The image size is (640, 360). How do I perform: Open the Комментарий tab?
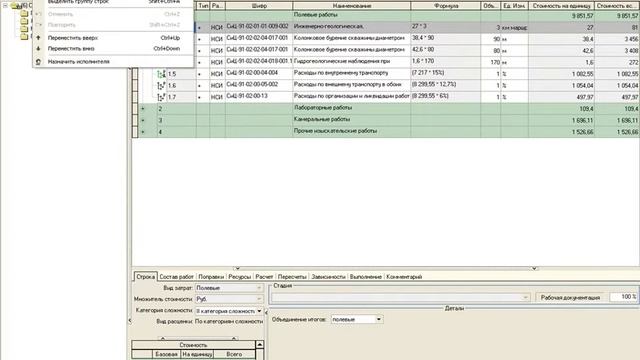404,277
